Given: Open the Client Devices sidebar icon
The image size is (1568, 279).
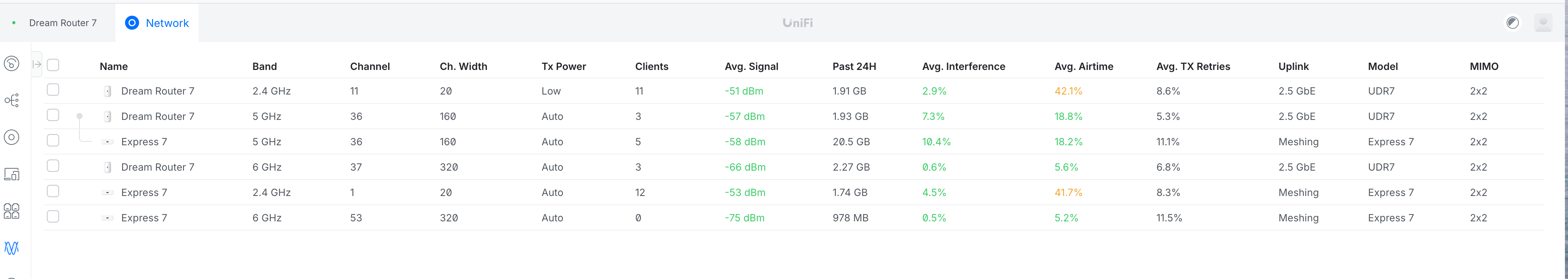Looking at the screenshot, I should tap(12, 174).
